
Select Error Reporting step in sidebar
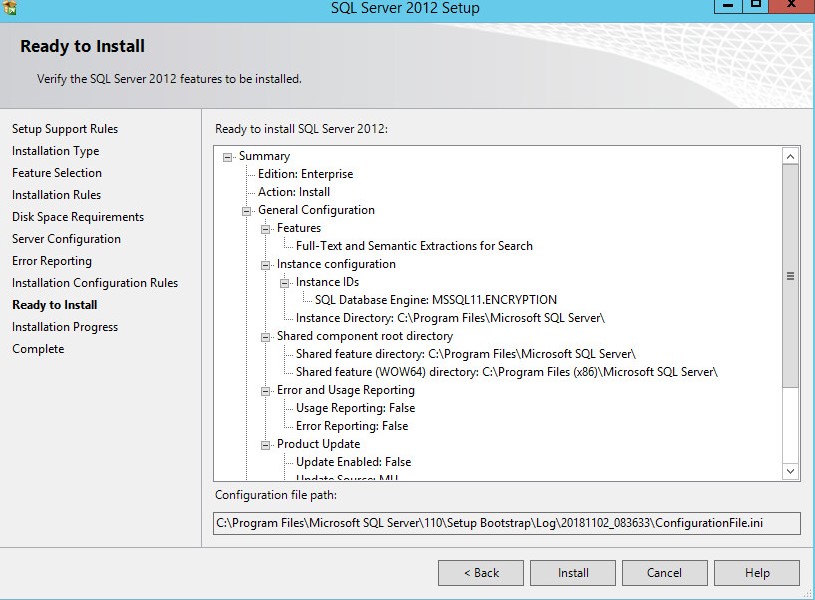pyautogui.click(x=52, y=261)
